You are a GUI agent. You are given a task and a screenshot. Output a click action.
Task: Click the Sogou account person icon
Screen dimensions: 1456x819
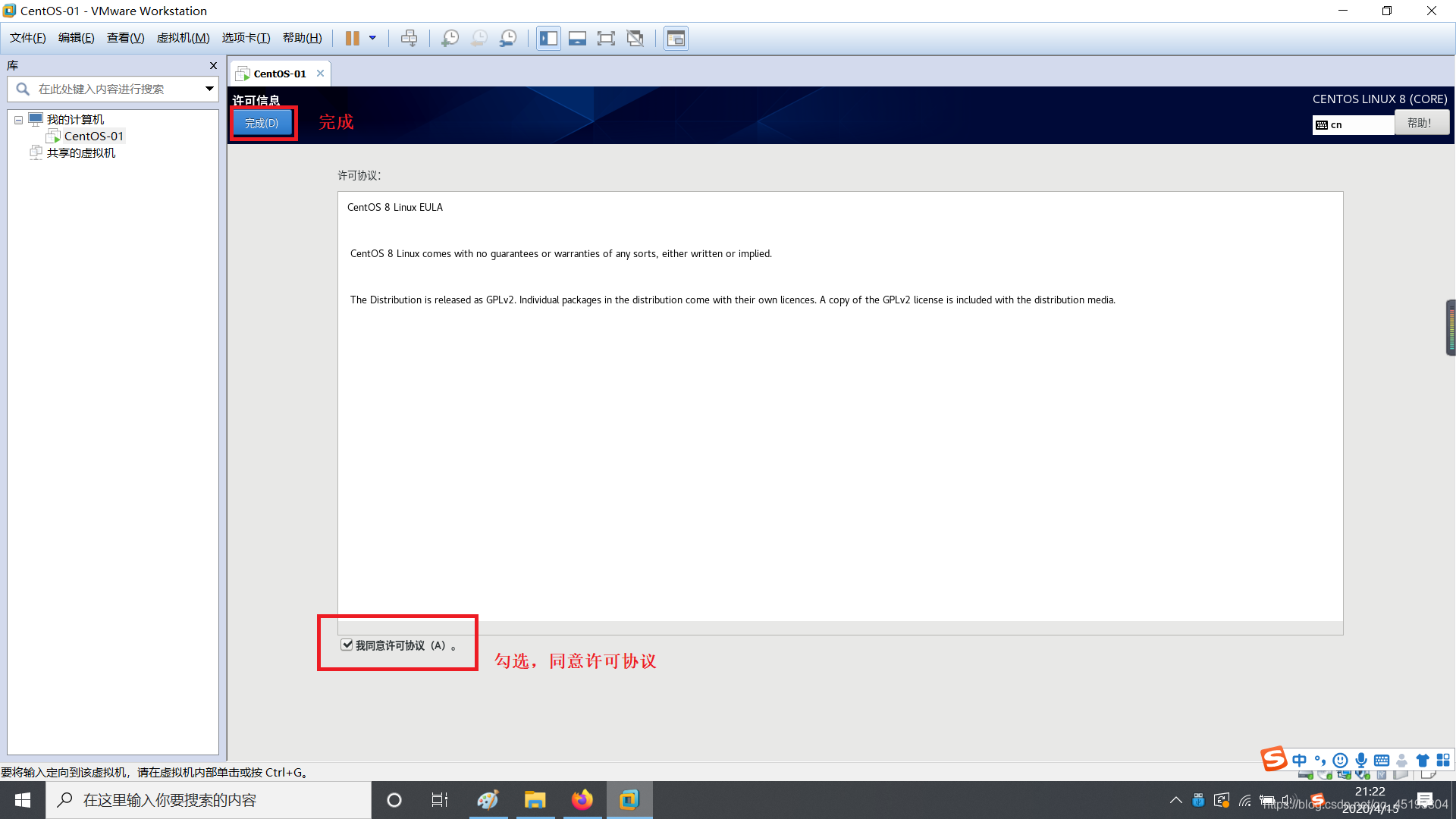(1402, 760)
